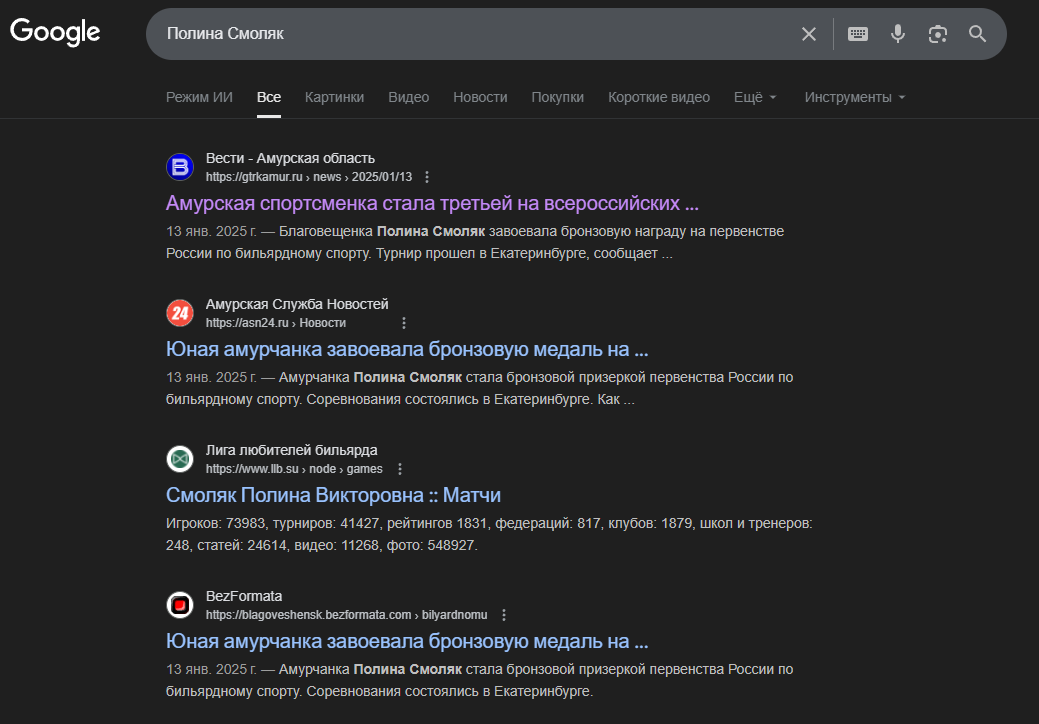The height and width of the screenshot is (724, 1039).
Task: Click the asn24.ru › Новости breadcrumb
Action: (276, 323)
